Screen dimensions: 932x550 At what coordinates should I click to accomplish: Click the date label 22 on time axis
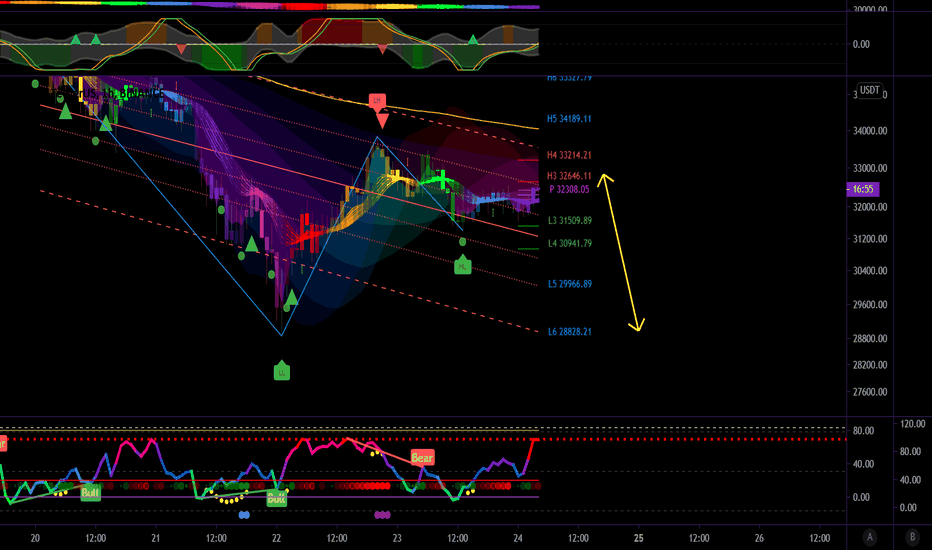pos(276,538)
